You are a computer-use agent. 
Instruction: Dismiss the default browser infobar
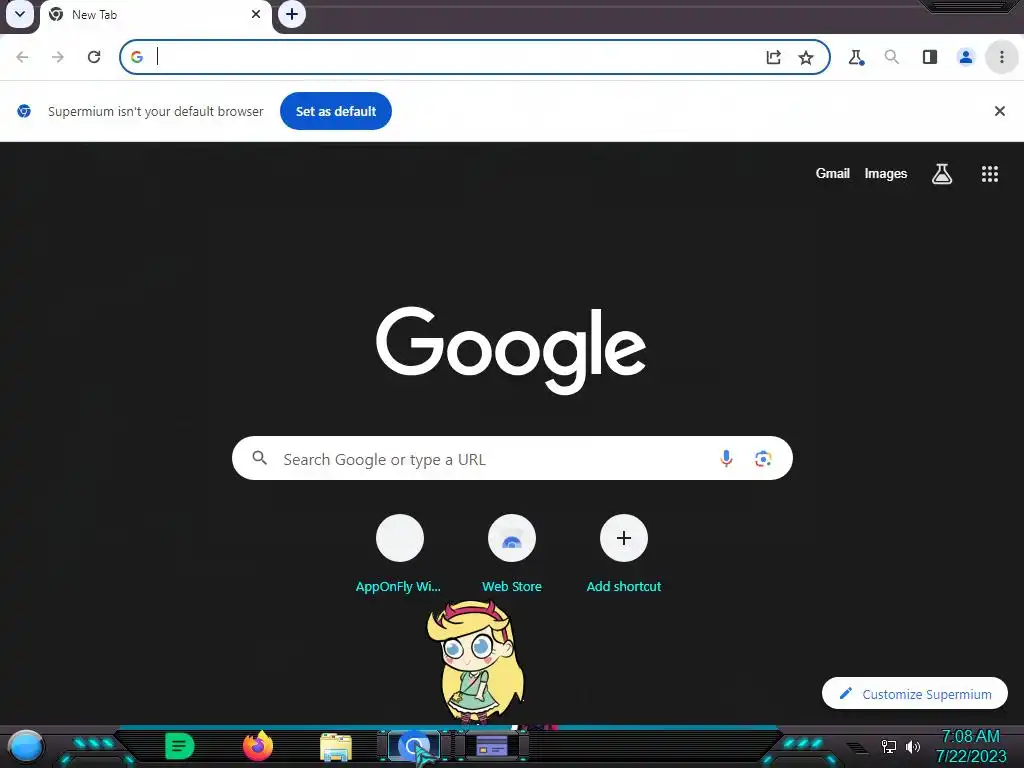999,111
